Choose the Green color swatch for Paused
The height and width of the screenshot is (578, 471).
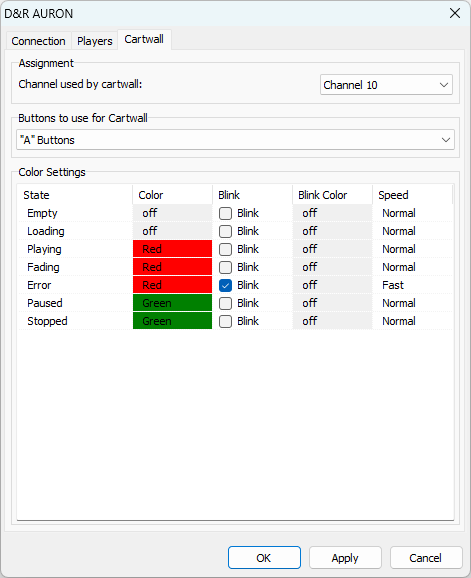coord(172,303)
